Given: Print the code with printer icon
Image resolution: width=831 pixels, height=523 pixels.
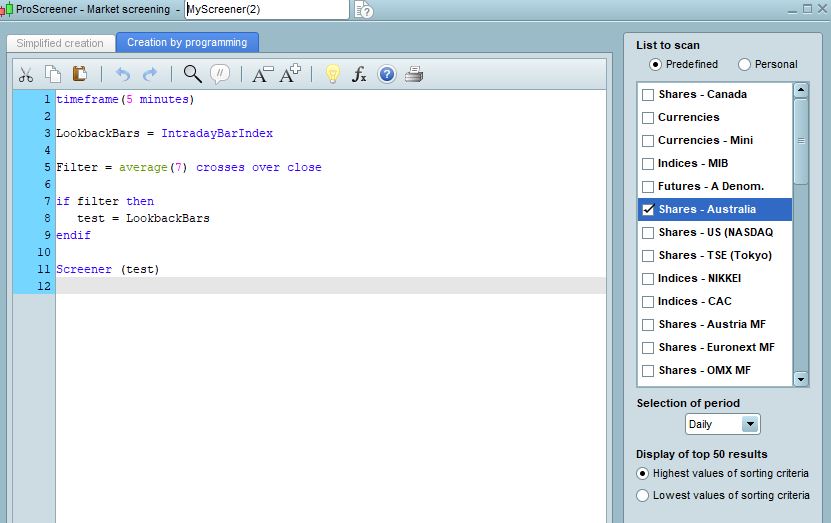Looking at the screenshot, I should pyautogui.click(x=414, y=74).
